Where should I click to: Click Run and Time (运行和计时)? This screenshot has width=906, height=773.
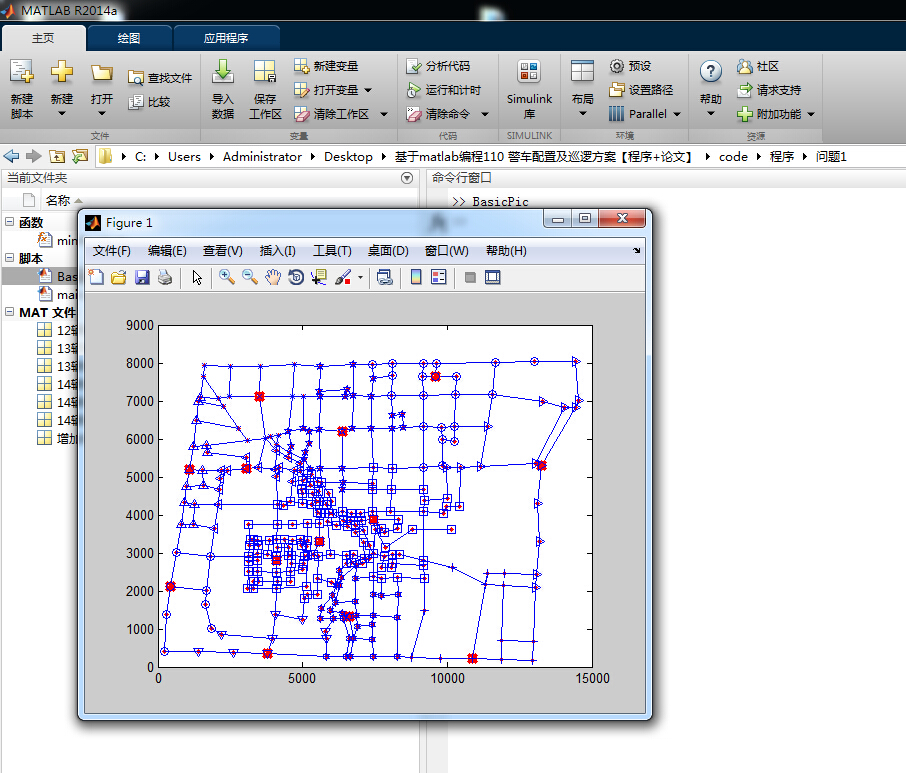click(x=444, y=90)
